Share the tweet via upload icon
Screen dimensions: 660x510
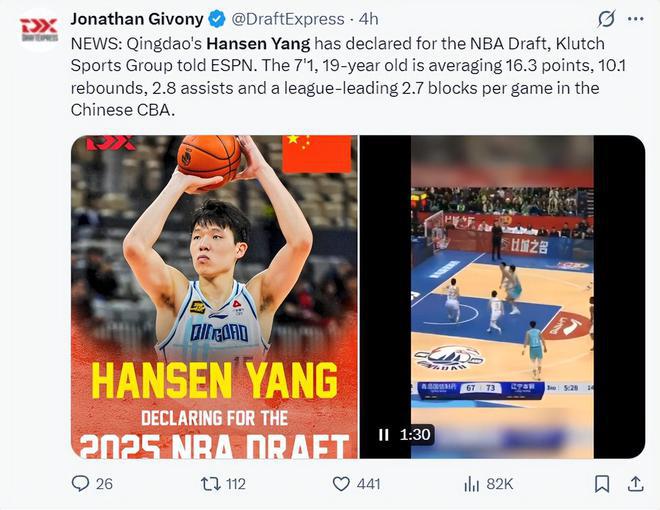[636, 484]
